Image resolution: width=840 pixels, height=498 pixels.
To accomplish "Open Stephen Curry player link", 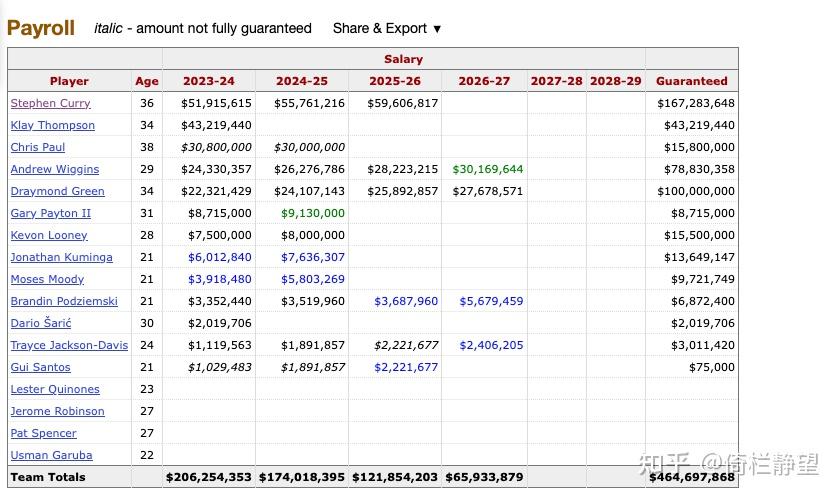I will click(50, 103).
